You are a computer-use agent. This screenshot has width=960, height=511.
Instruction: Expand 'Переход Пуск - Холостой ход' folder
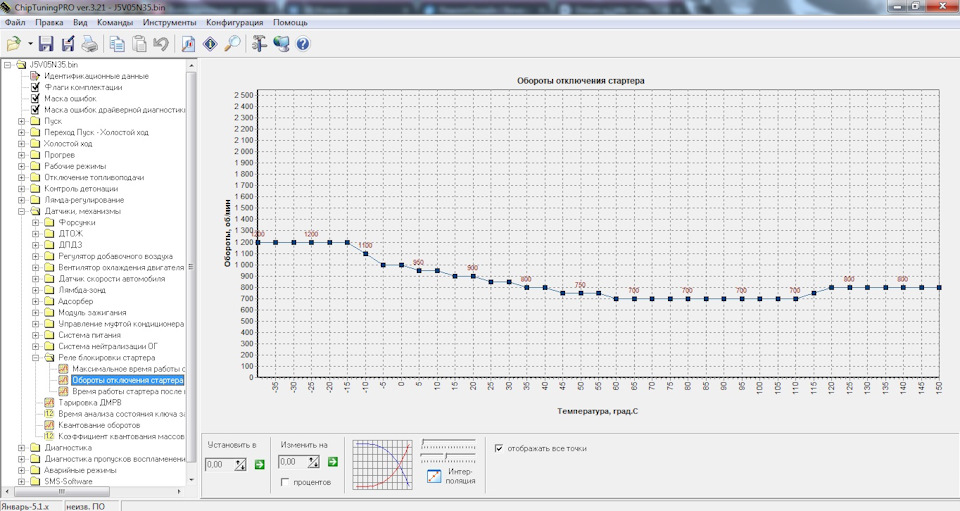[21, 132]
